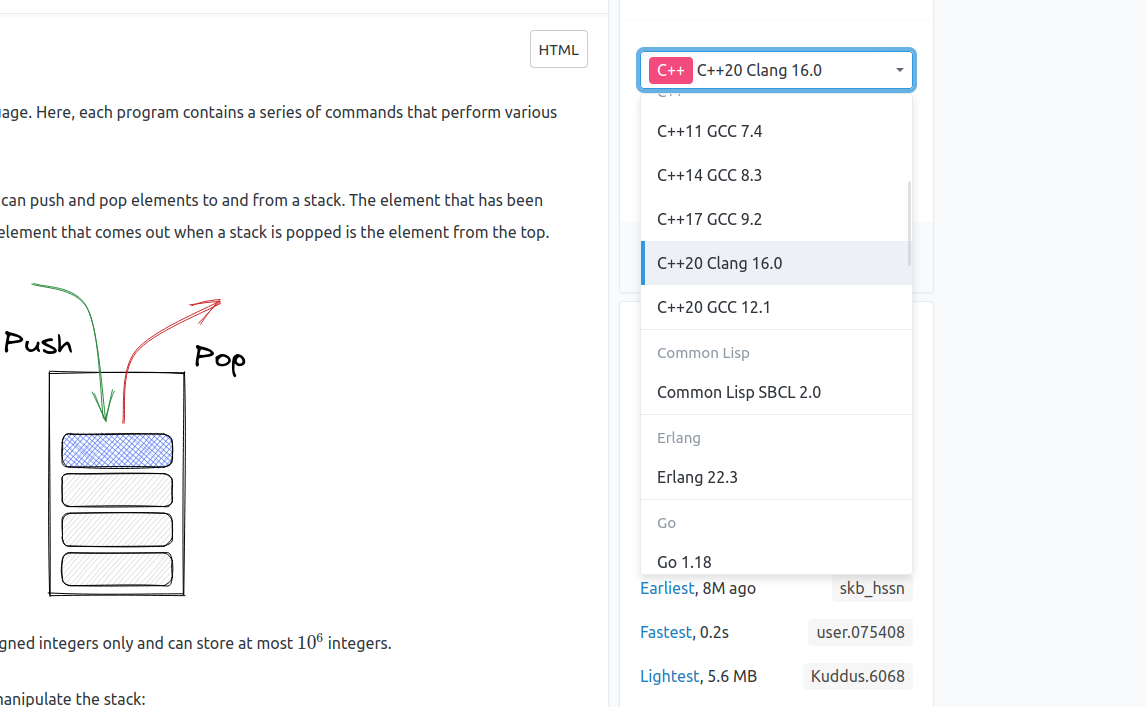Select C++11 GCC 7.4 from the list
1146x707 pixels.
710,131
